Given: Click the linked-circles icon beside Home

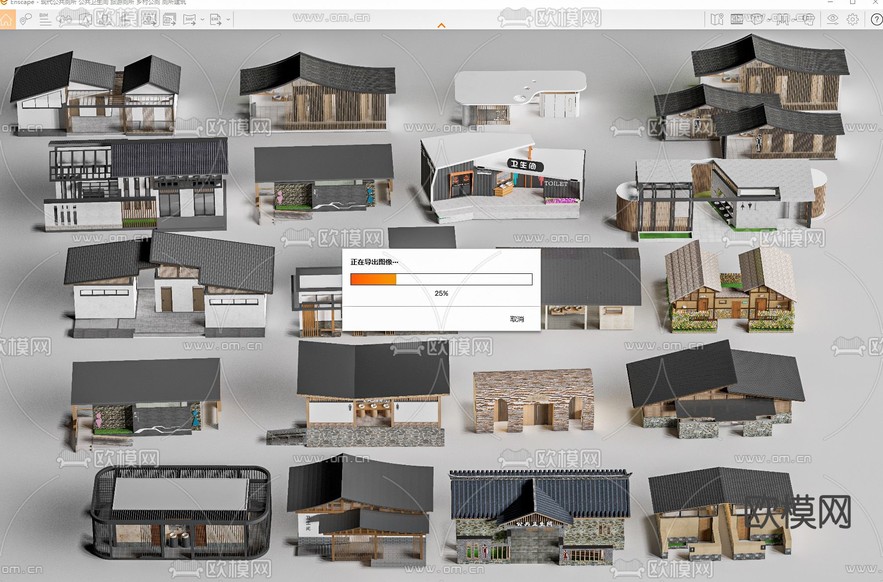Looking at the screenshot, I should tap(25, 20).
